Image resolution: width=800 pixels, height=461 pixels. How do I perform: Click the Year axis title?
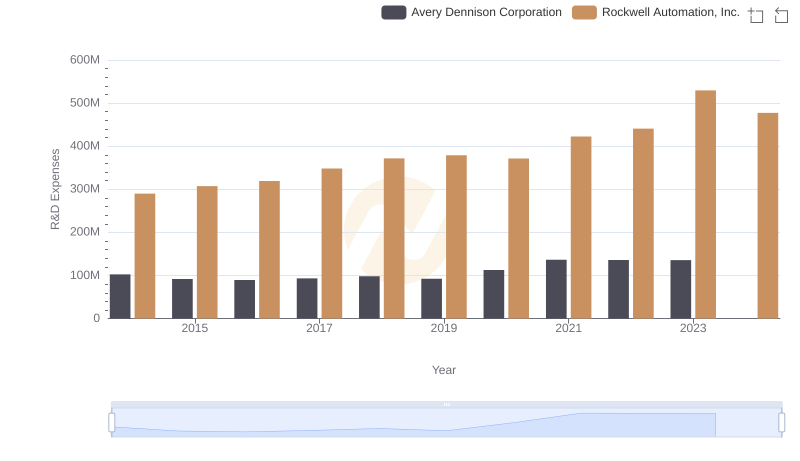[444, 370]
